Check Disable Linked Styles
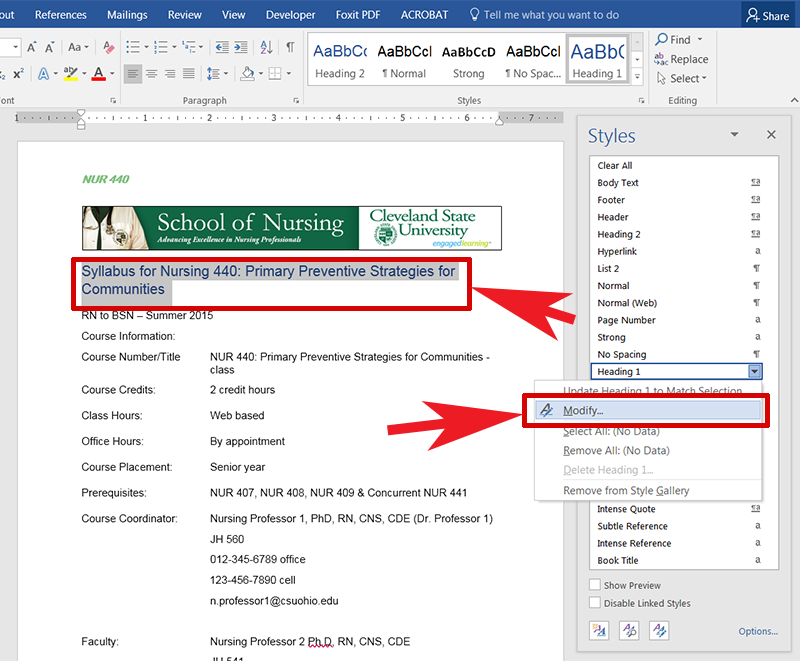 click(595, 603)
